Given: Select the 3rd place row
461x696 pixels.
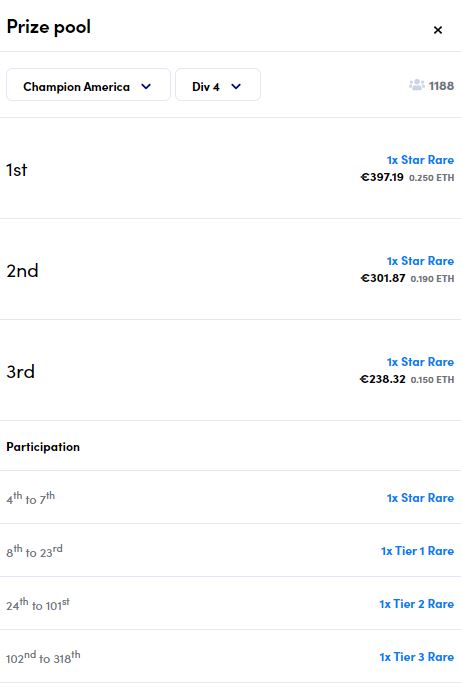Looking at the screenshot, I should tap(230, 370).
